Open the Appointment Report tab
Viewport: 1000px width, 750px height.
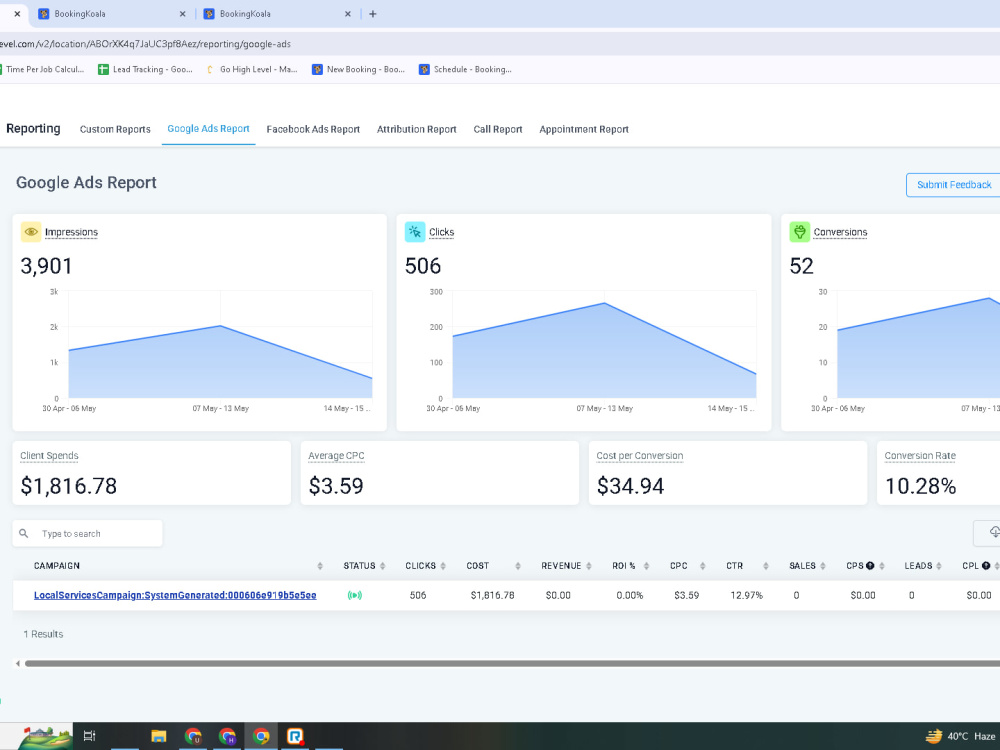584,129
